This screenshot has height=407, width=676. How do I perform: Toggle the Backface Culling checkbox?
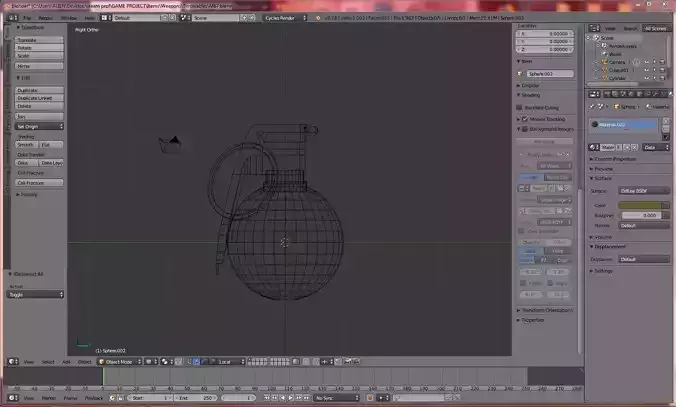(519, 107)
